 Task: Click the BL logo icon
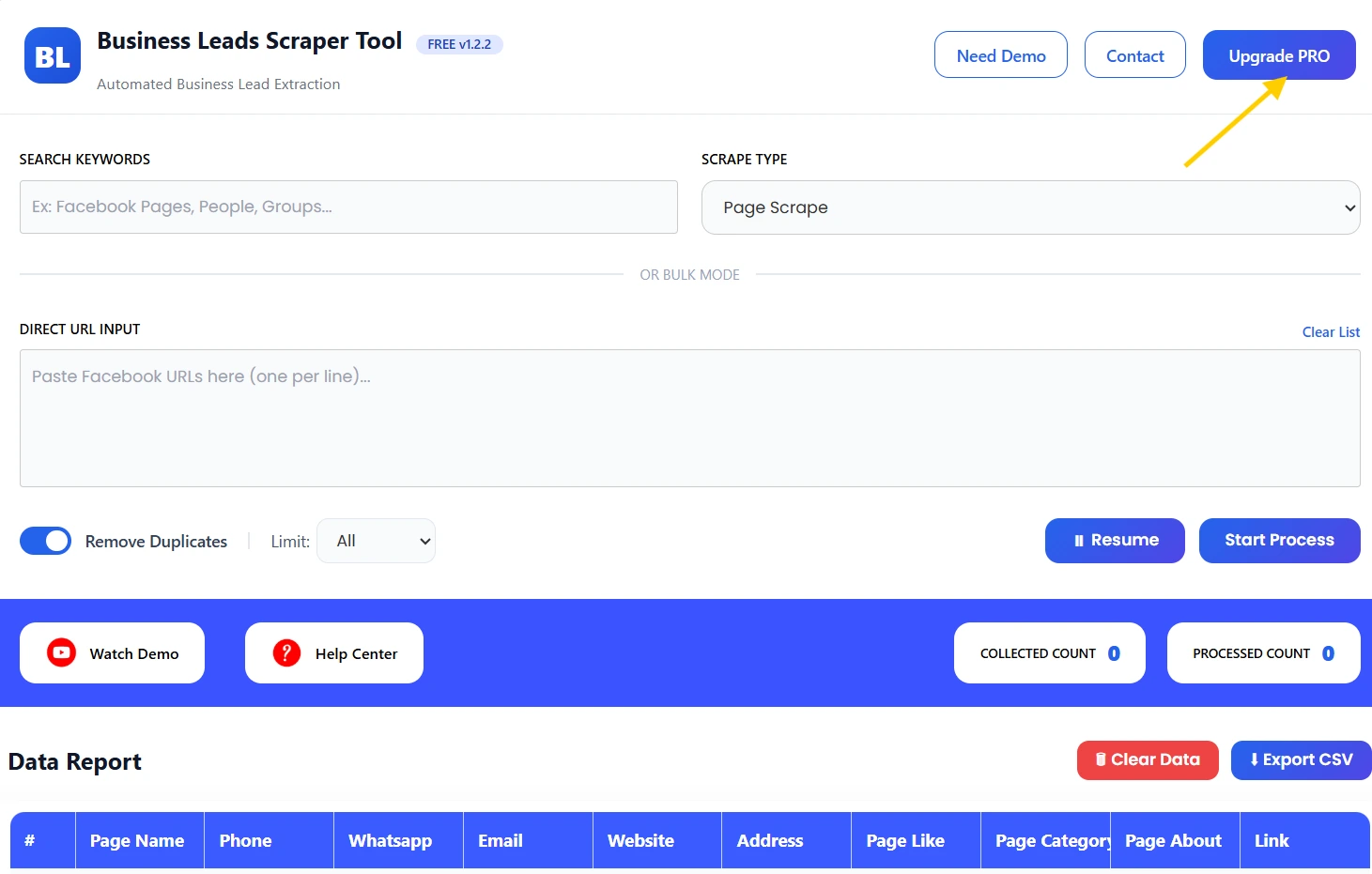[52, 55]
